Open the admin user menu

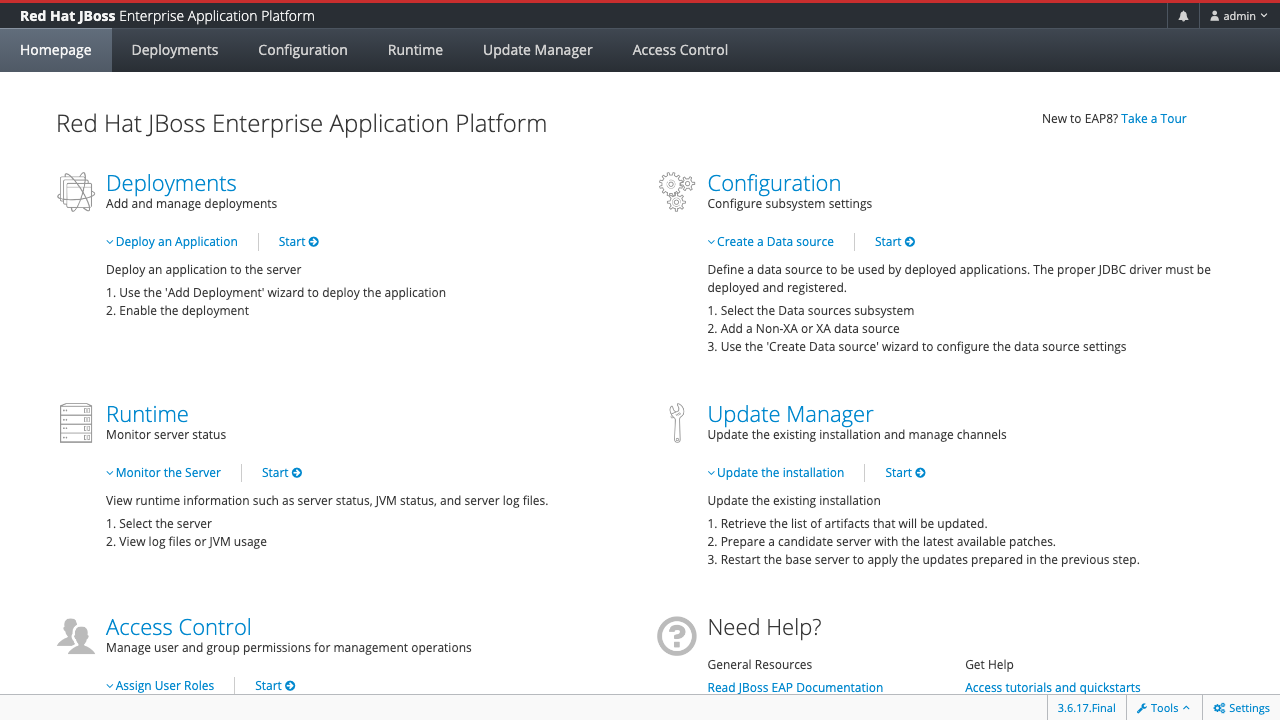[x=1238, y=16]
